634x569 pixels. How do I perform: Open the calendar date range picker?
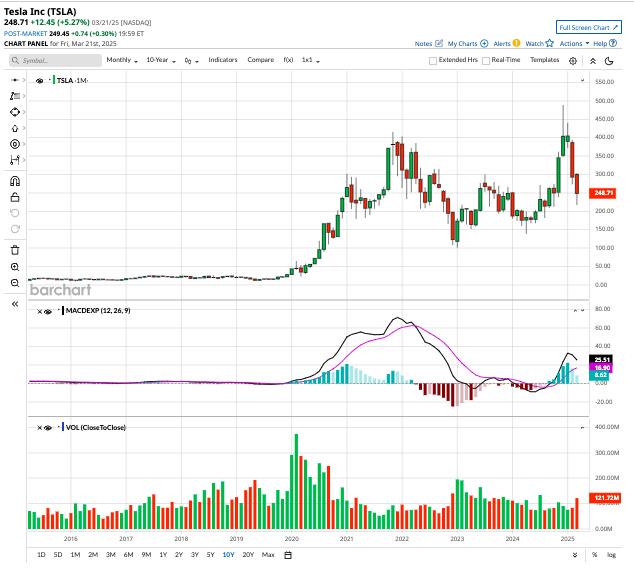tap(288, 555)
